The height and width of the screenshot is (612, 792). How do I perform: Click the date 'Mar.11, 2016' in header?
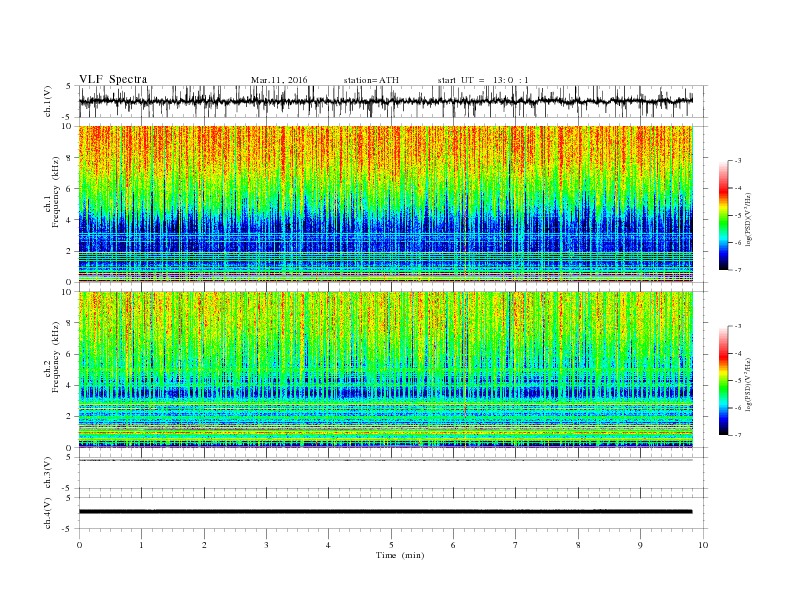279,80
